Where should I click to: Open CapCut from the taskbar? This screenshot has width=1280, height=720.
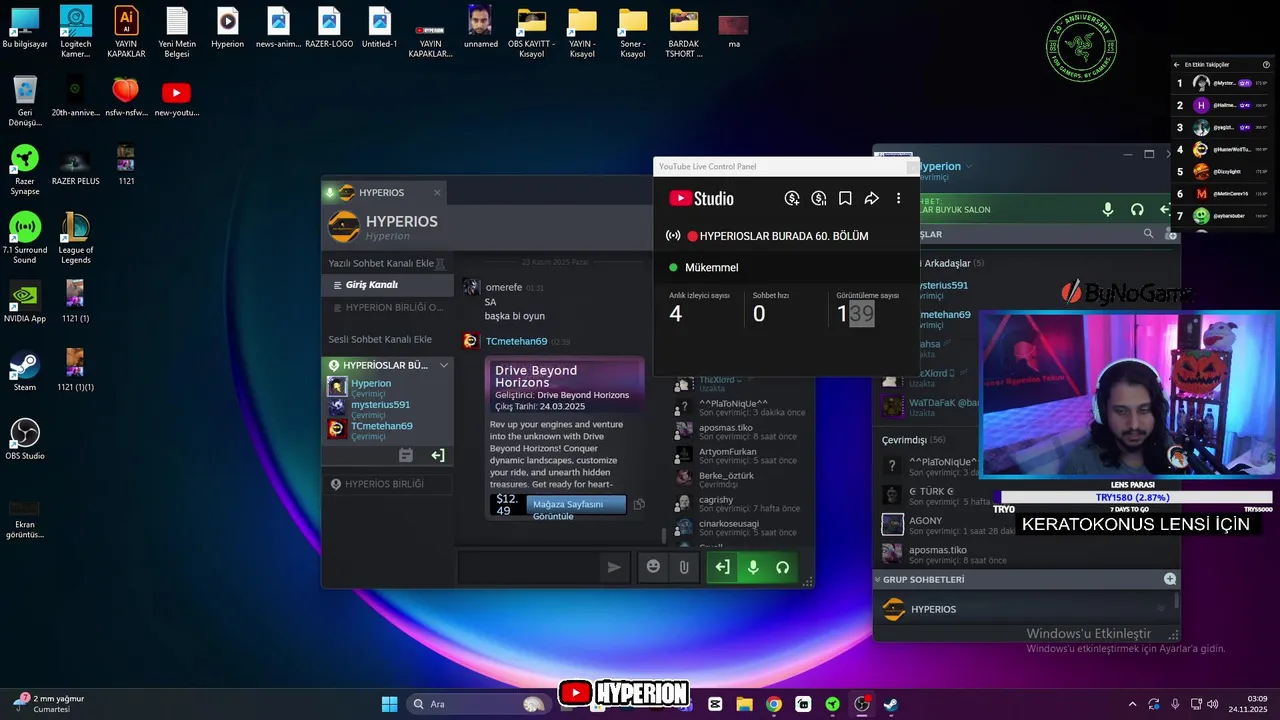point(715,704)
